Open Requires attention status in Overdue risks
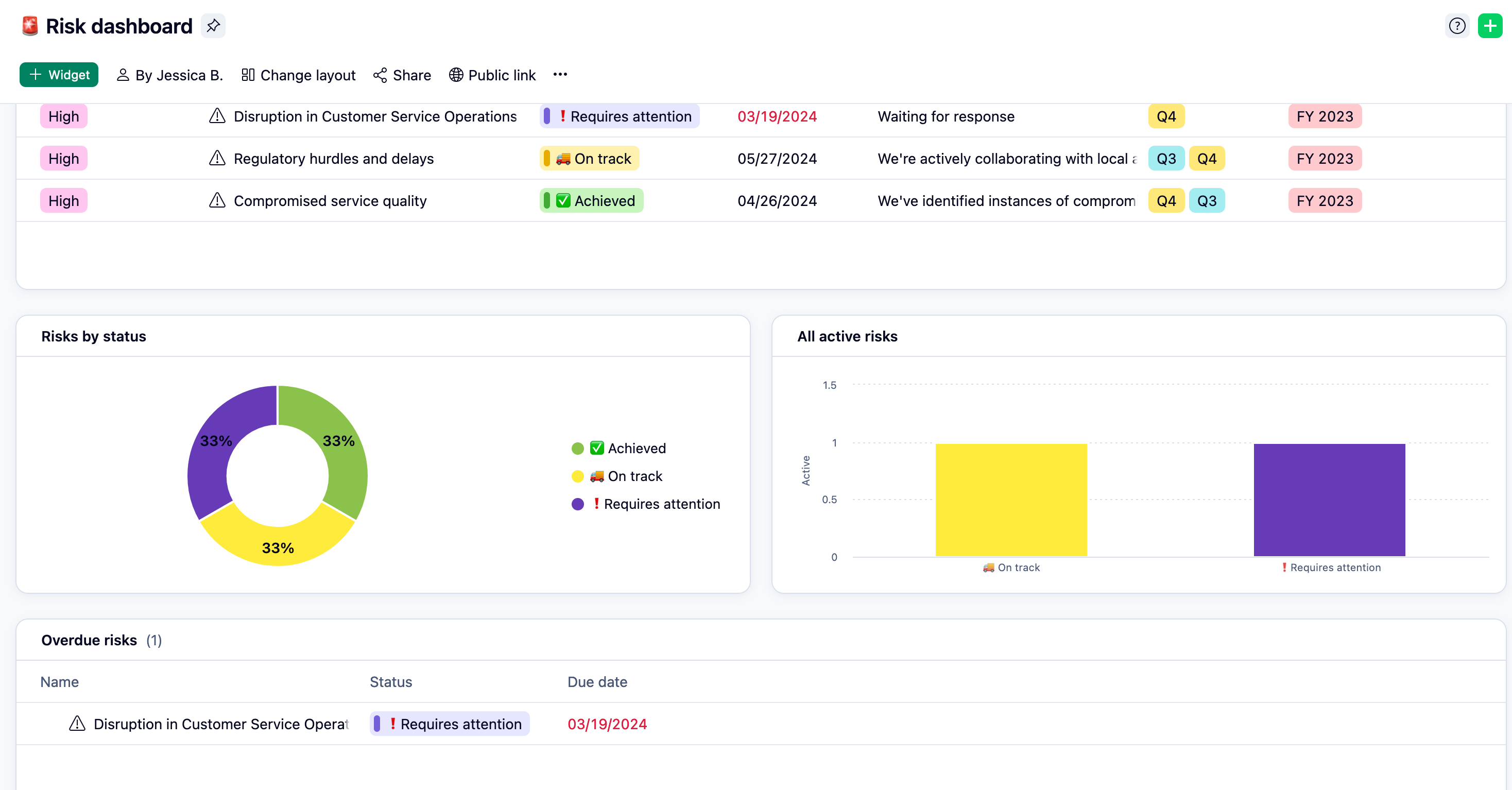Viewport: 1512px width, 790px height. pyautogui.click(x=450, y=724)
